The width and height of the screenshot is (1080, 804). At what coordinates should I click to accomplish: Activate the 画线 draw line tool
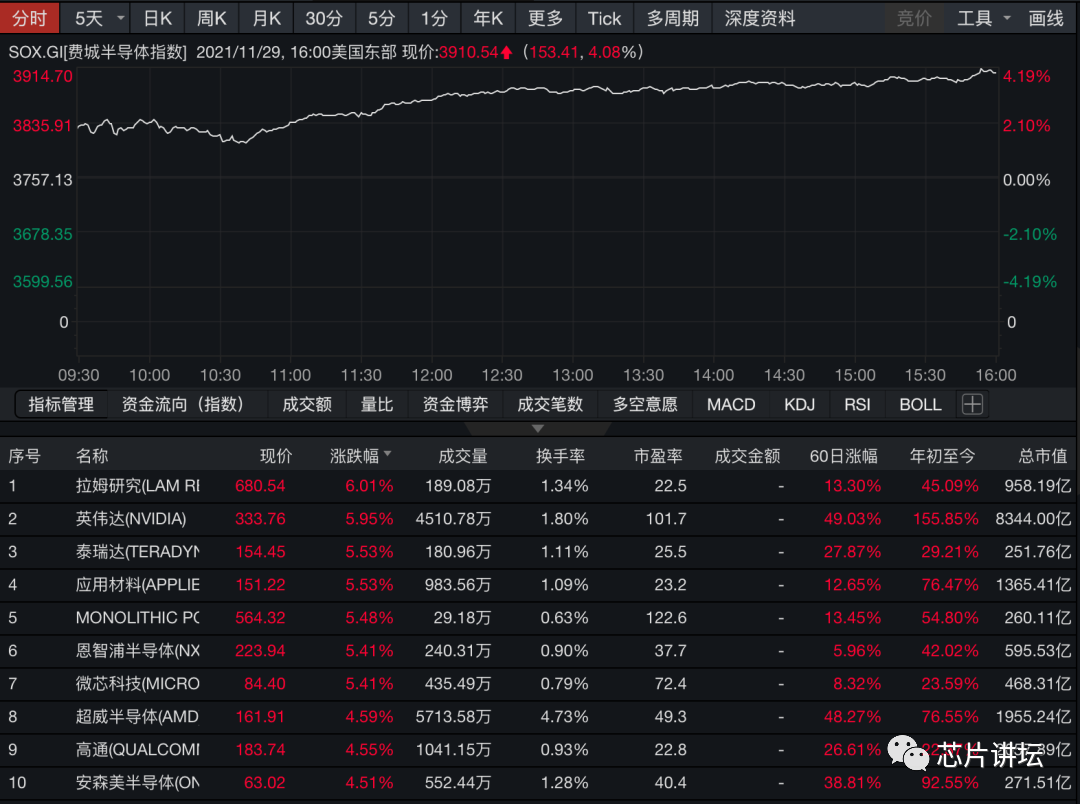(1046, 18)
